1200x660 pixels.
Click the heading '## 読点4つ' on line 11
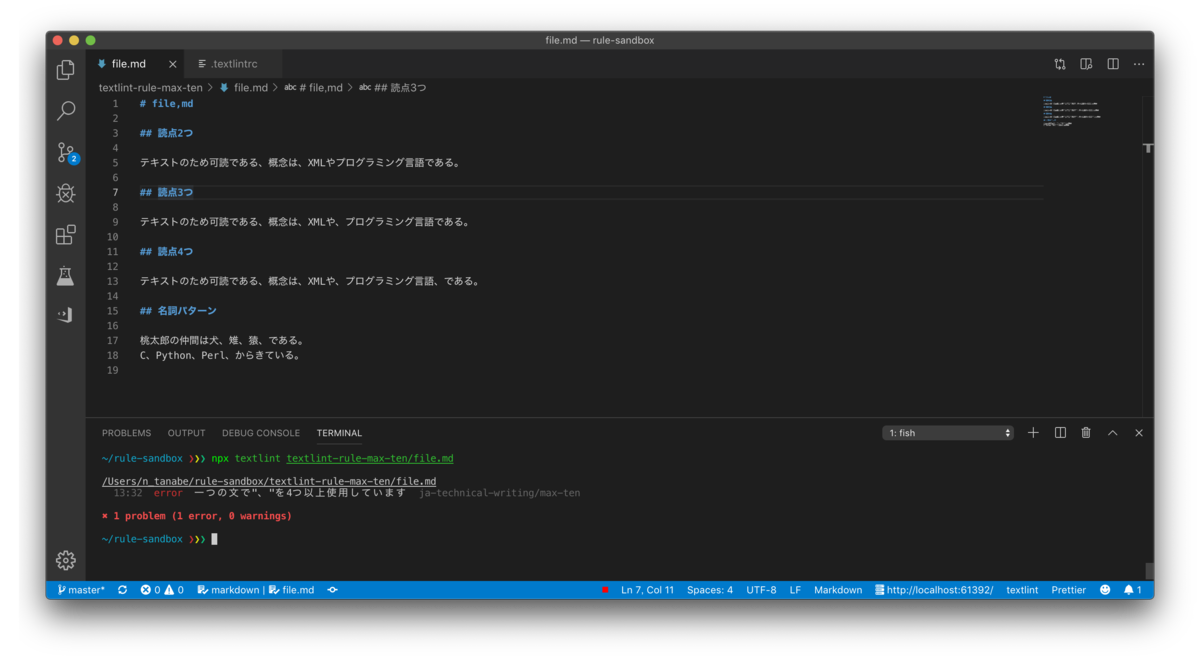(166, 252)
